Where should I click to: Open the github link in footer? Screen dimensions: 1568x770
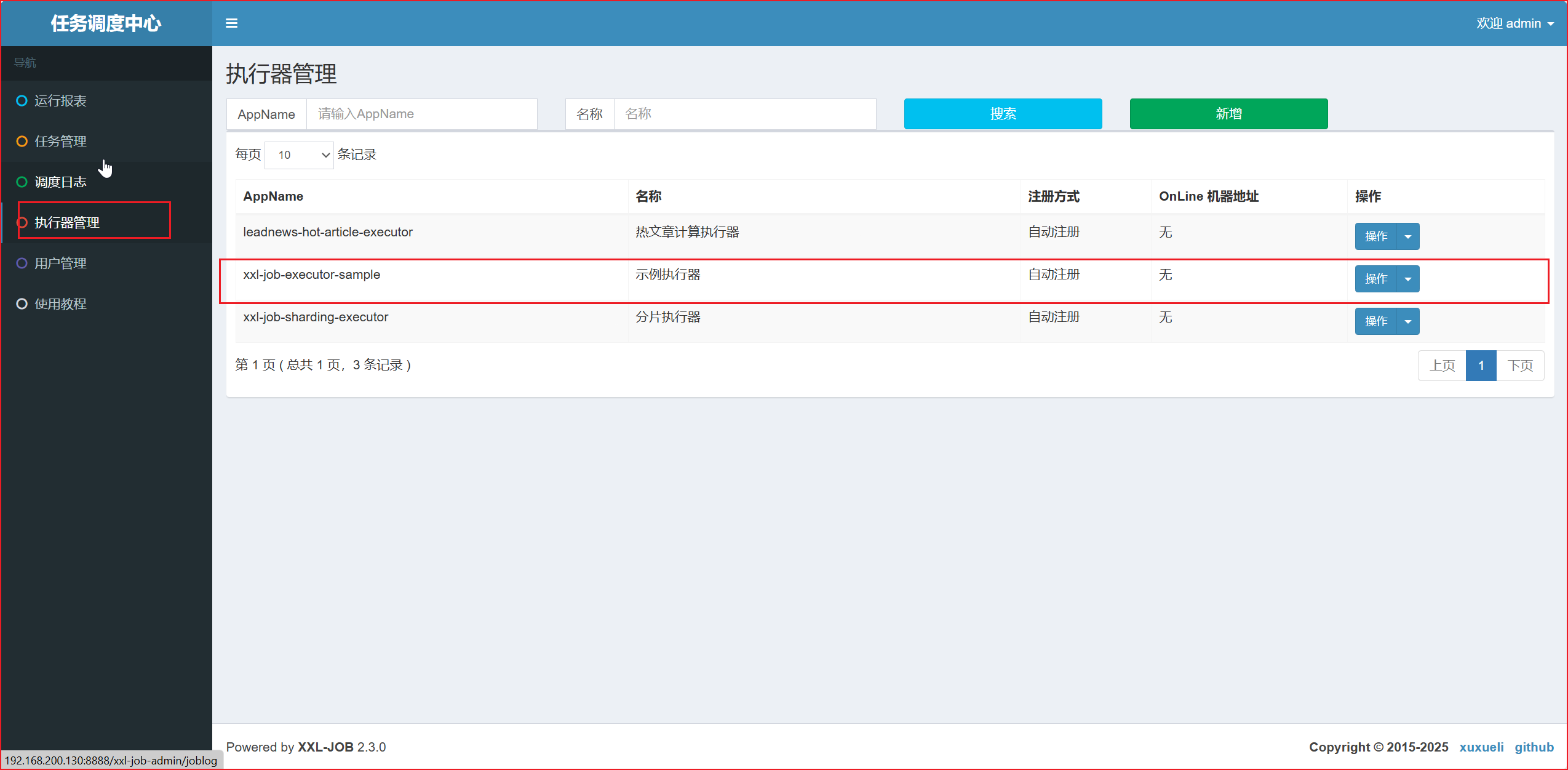[1534, 747]
